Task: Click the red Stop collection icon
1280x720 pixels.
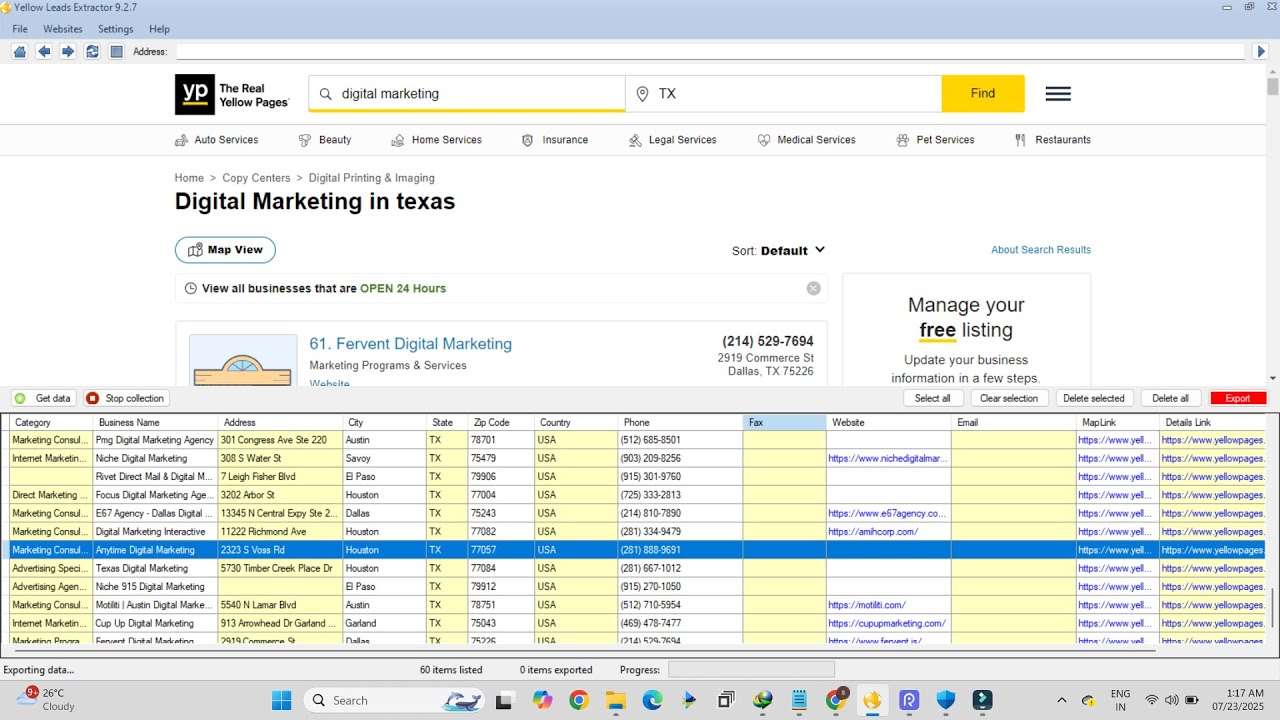Action: [x=92, y=398]
